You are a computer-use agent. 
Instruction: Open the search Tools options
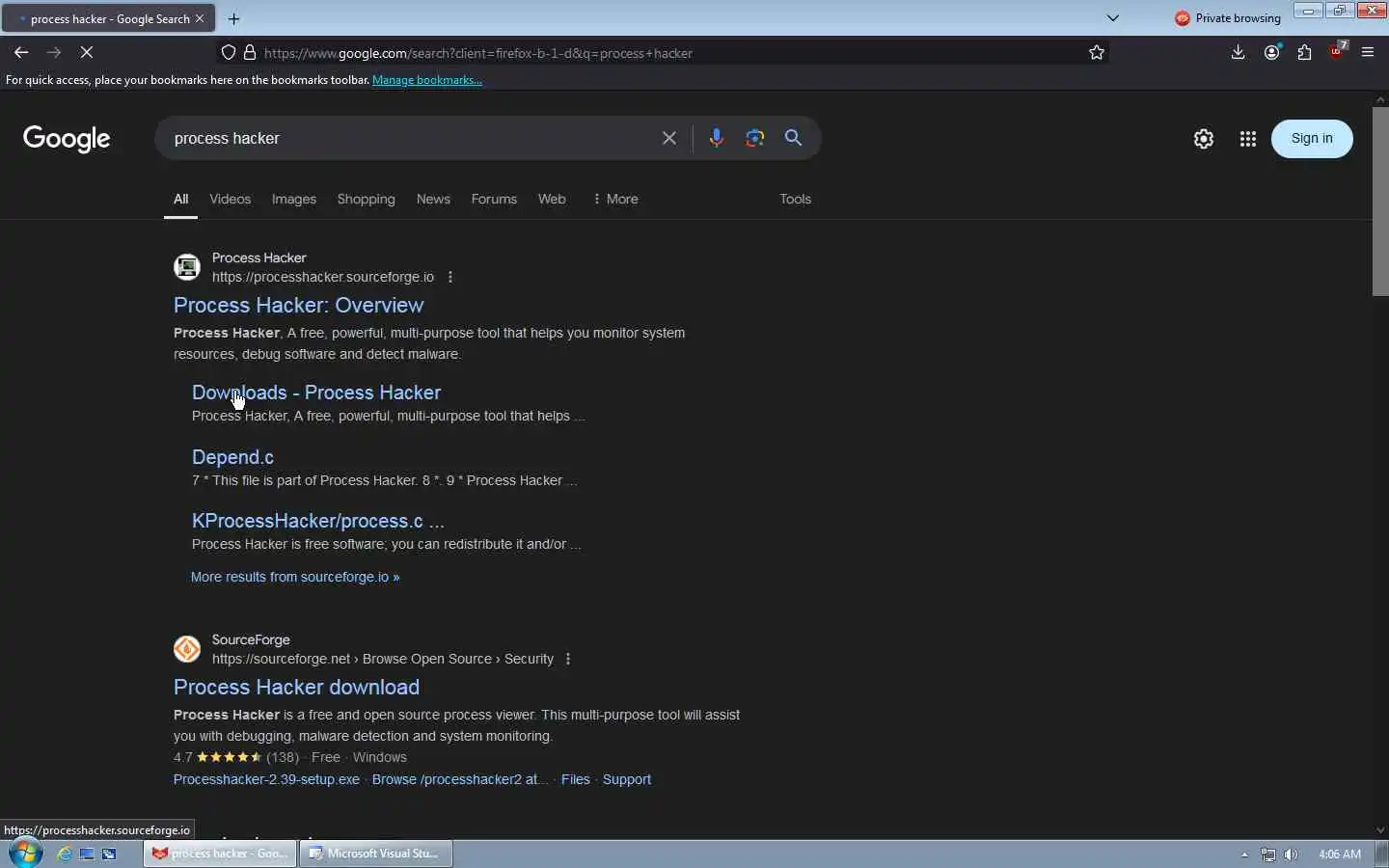795,199
